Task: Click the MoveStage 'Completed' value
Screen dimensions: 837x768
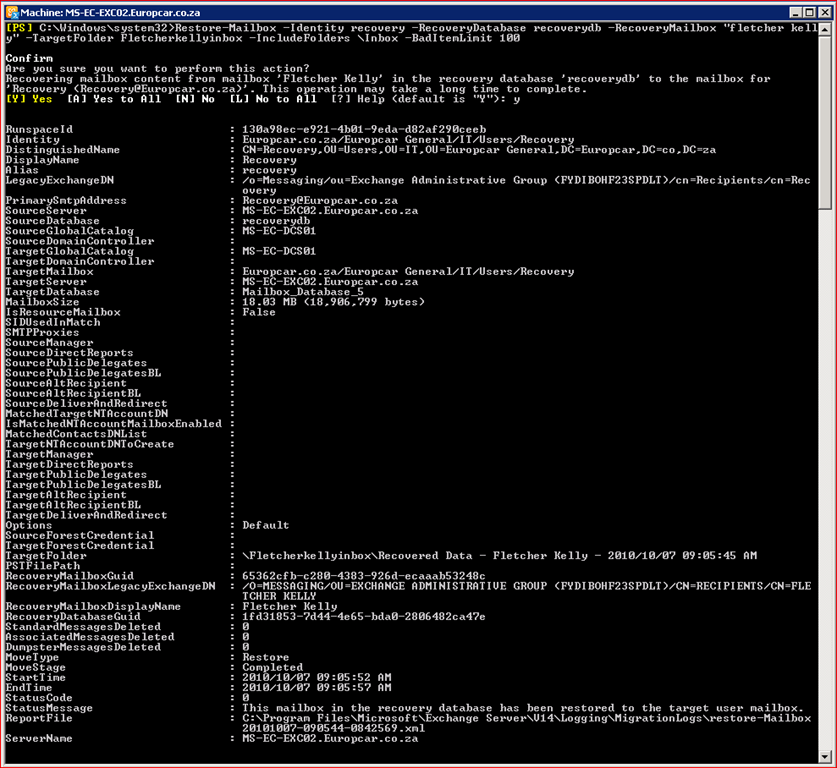Action: pos(272,667)
